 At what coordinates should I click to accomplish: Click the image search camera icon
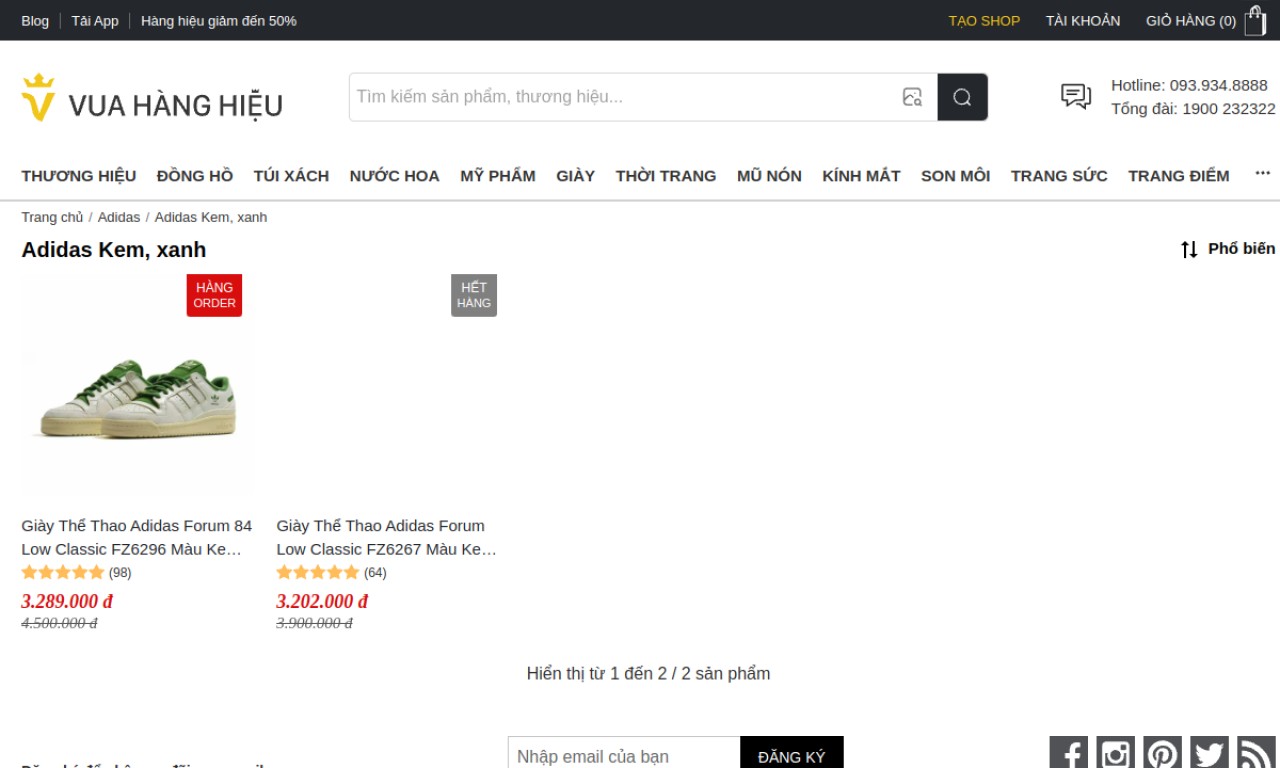point(912,97)
